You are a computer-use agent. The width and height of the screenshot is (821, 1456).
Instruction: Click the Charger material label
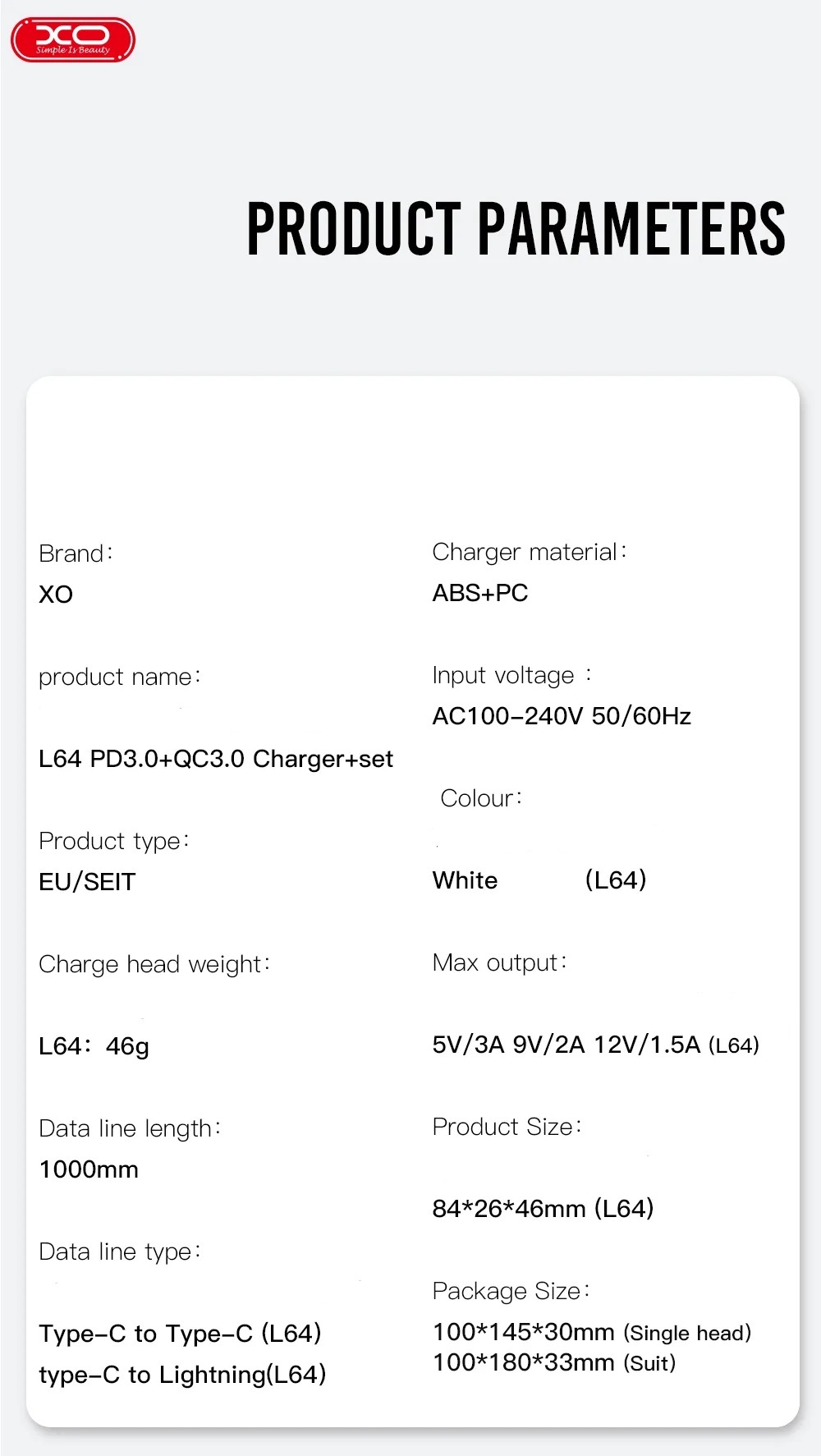(x=530, y=552)
